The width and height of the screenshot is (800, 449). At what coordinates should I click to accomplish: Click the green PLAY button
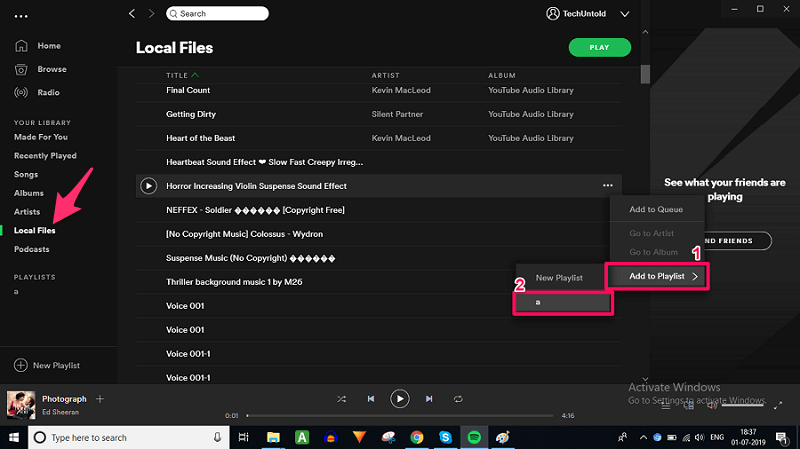tap(599, 47)
